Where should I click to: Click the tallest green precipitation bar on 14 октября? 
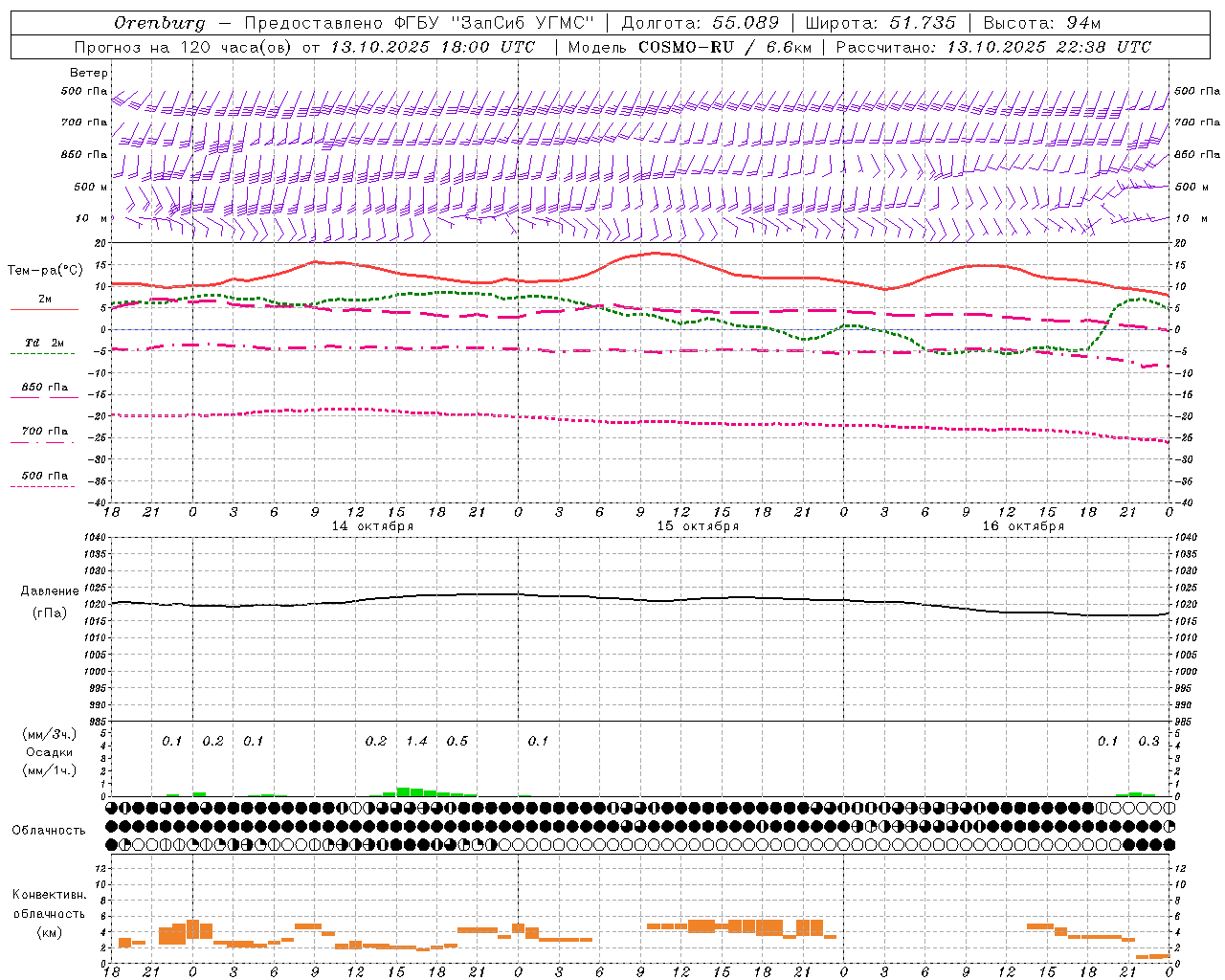(404, 791)
